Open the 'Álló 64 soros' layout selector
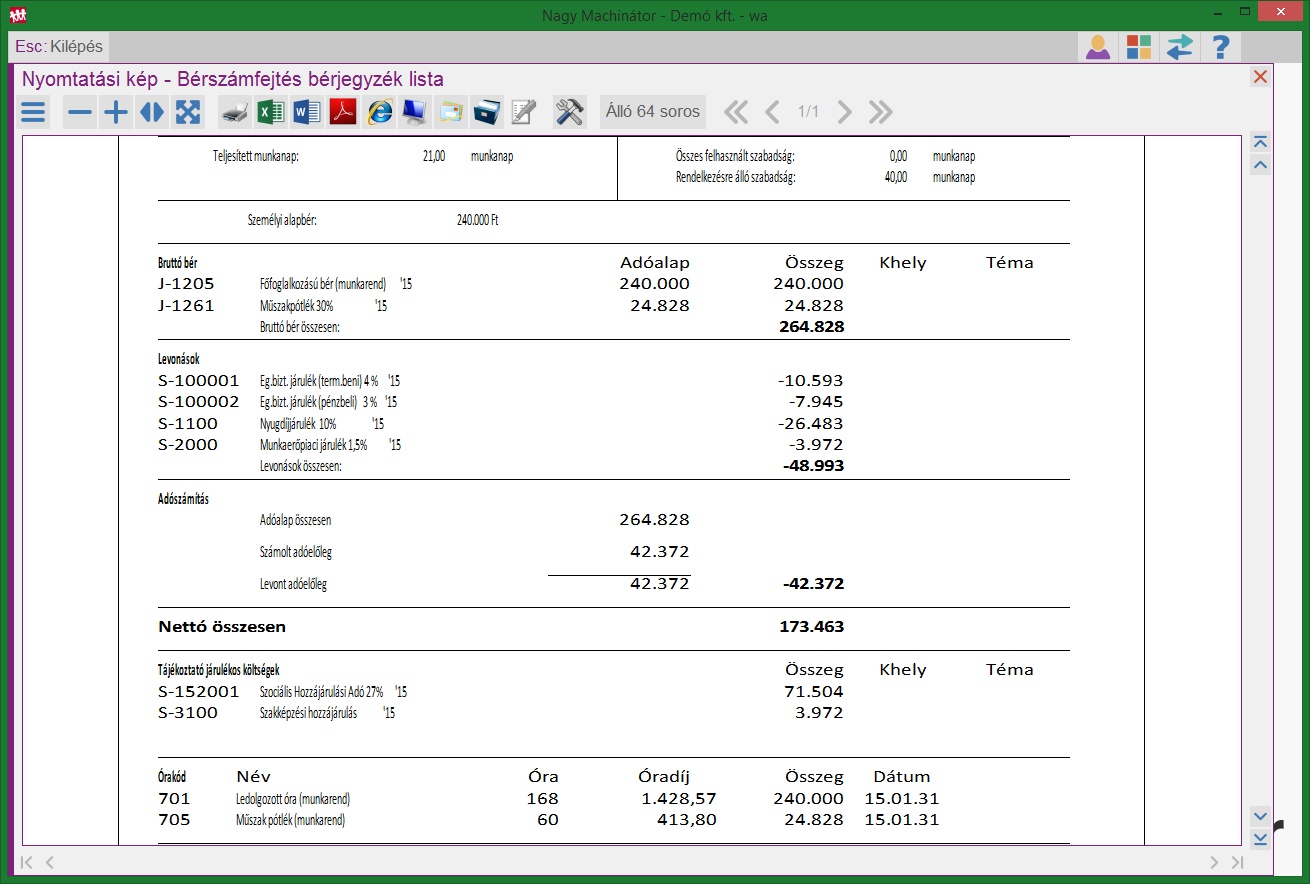Screen dimensions: 1310x884 coord(652,112)
